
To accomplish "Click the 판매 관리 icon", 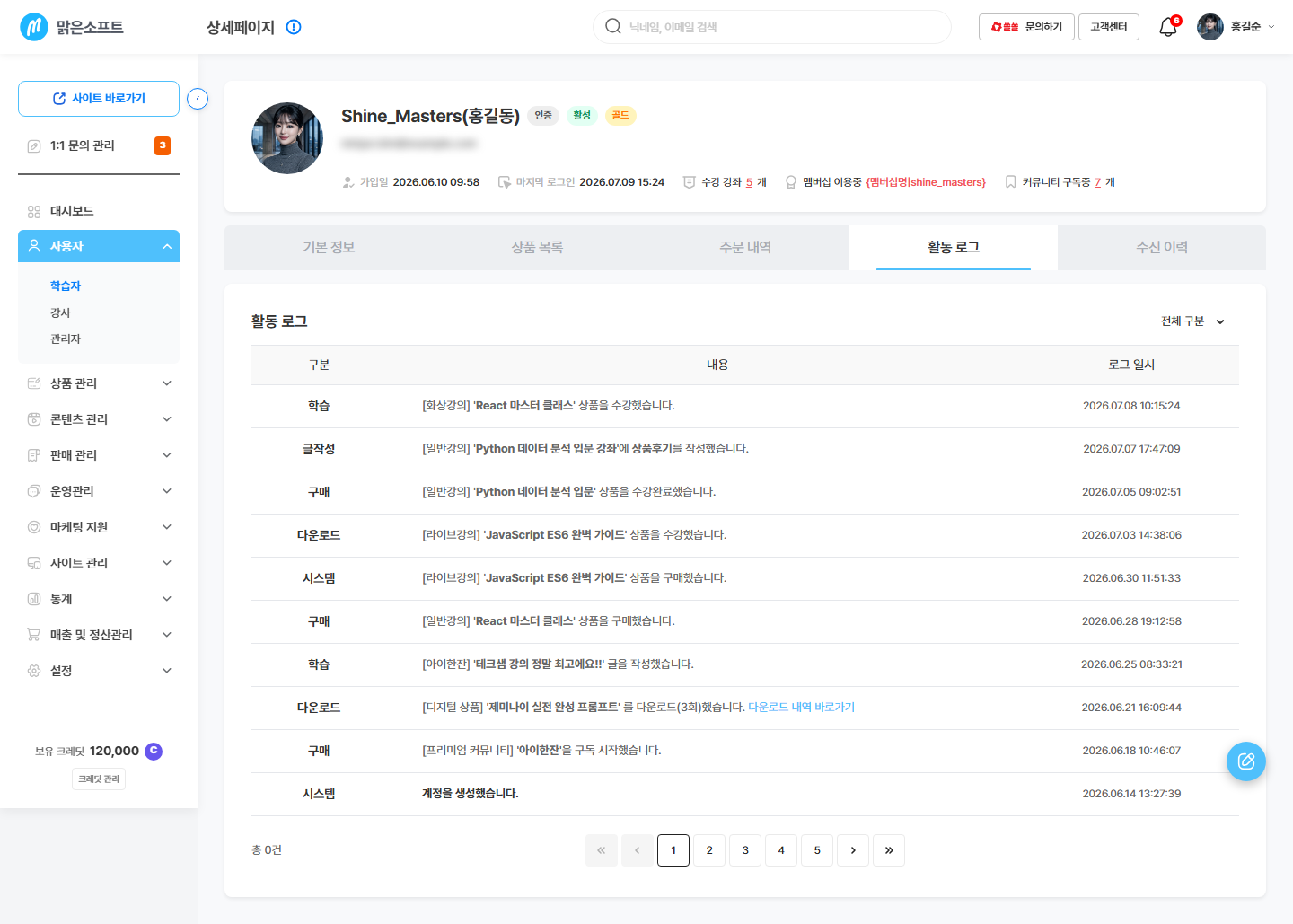I will click(34, 455).
